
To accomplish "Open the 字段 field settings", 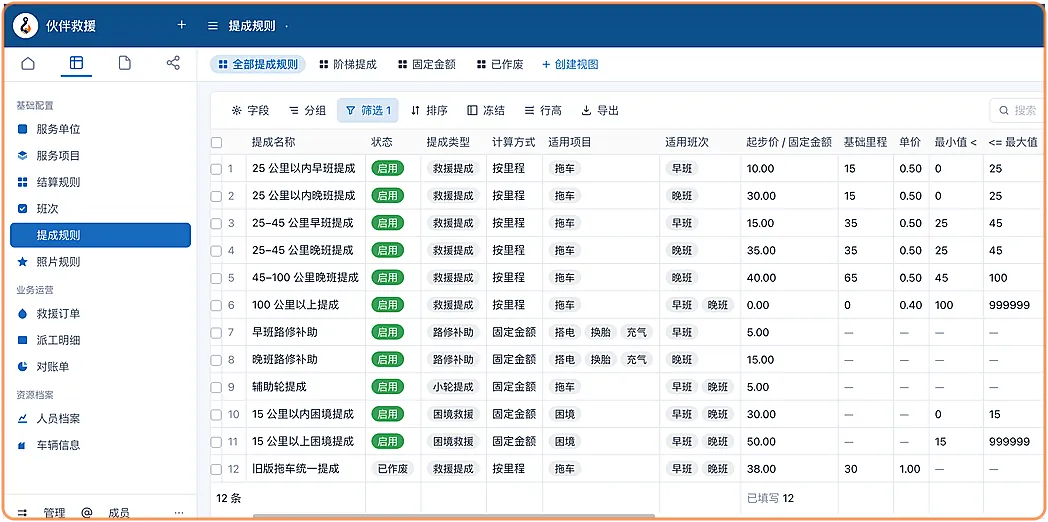I will pyautogui.click(x=250, y=110).
